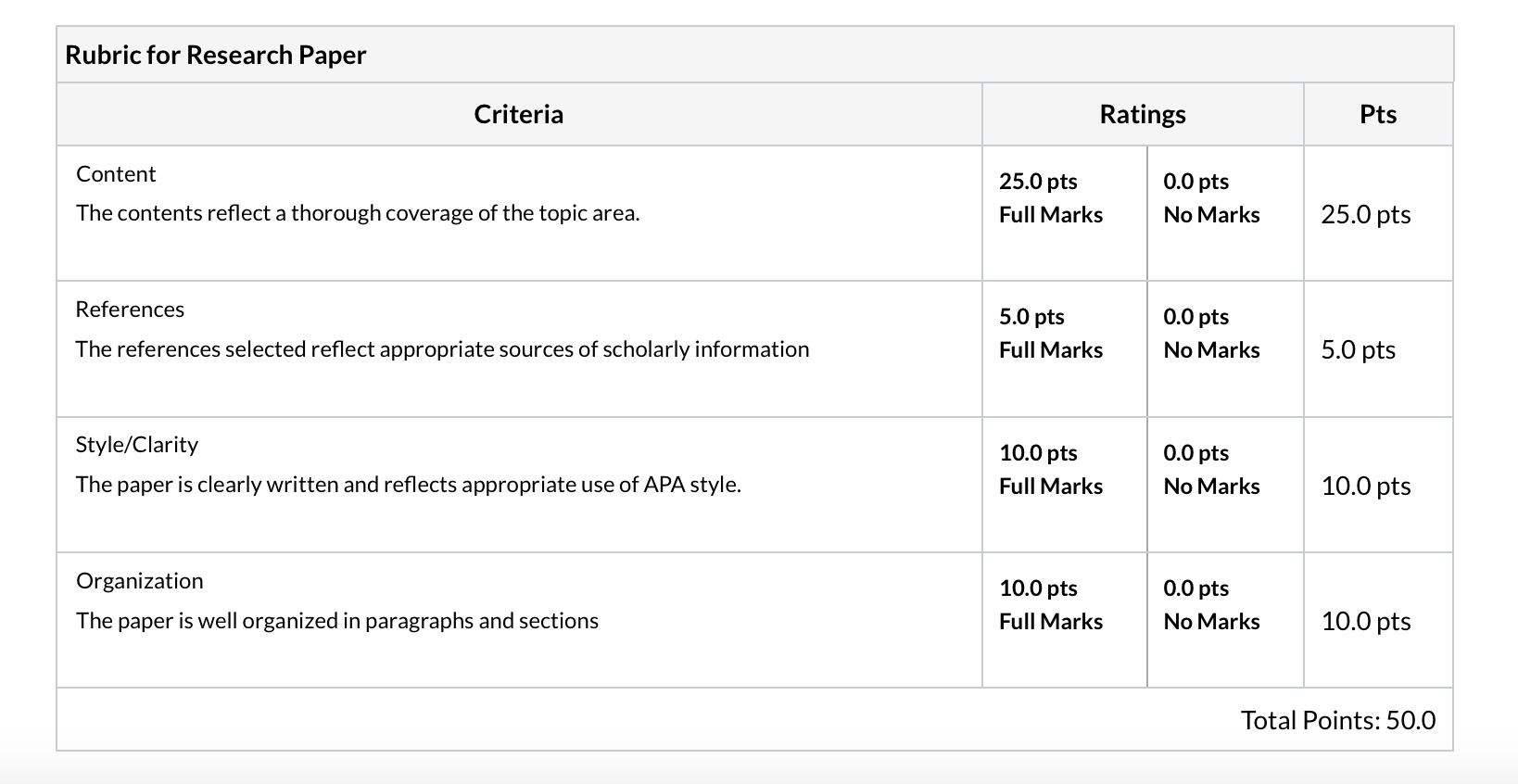Choose No Marks rating for Style/Clarity
Screen dimensions: 1518x784
(1225, 485)
